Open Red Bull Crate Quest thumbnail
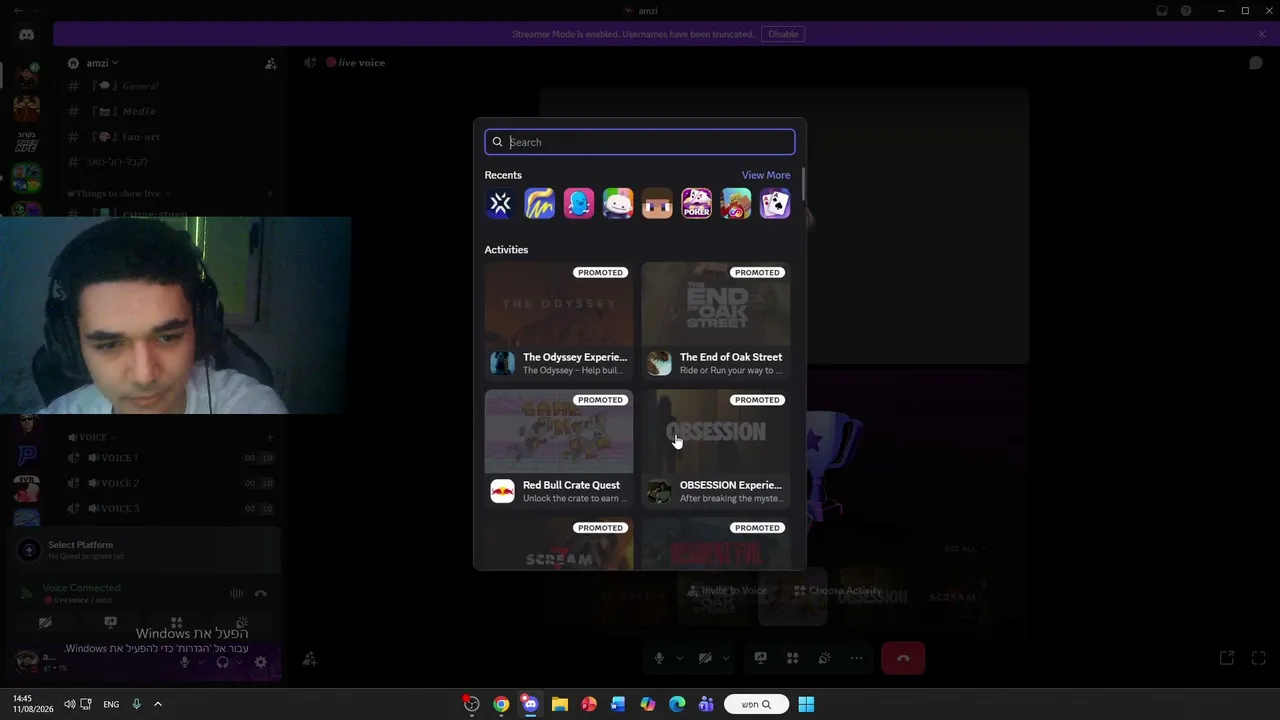Screen dimensions: 1280x720 pos(559,431)
